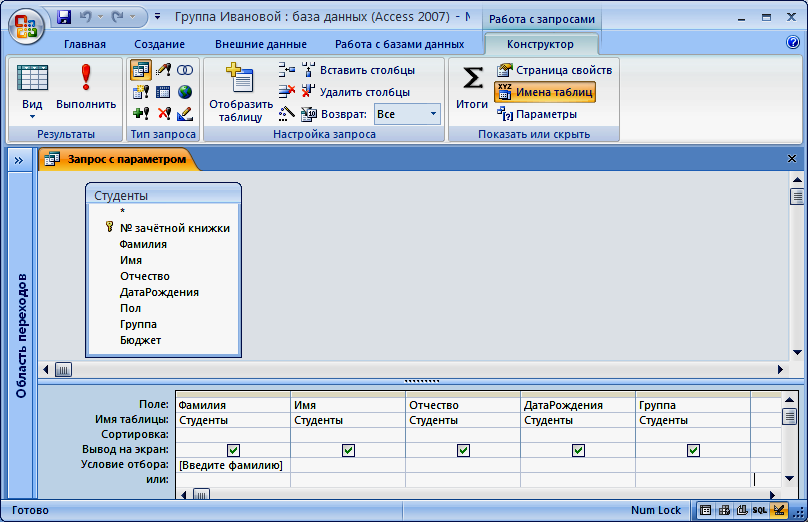Open Access help question mark
This screenshot has height=522, width=808.
point(793,42)
